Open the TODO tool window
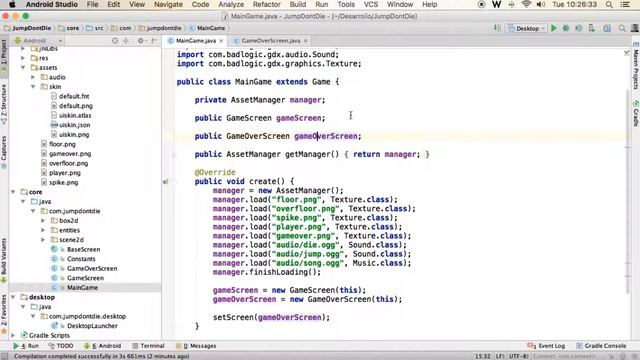 [x=61, y=346]
